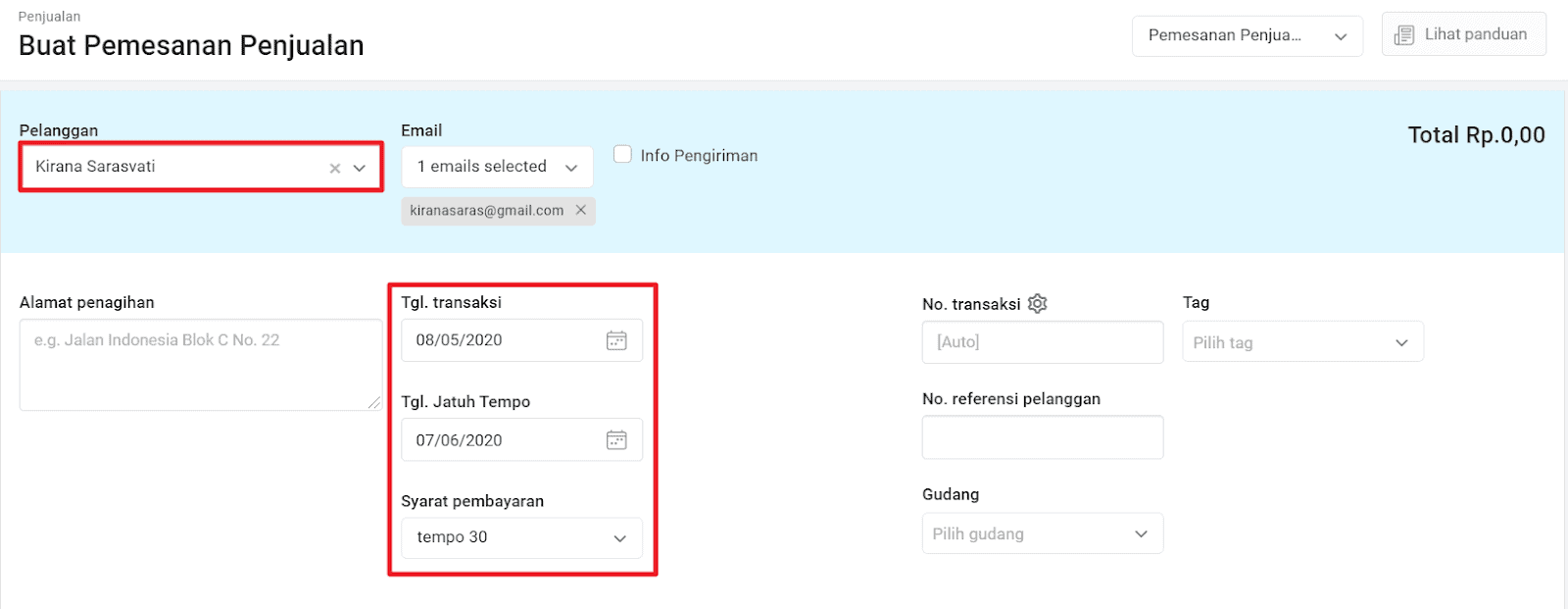Click the No. referensi pelanggan field
Image resolution: width=1568 pixels, height=609 pixels.
[x=1043, y=437]
